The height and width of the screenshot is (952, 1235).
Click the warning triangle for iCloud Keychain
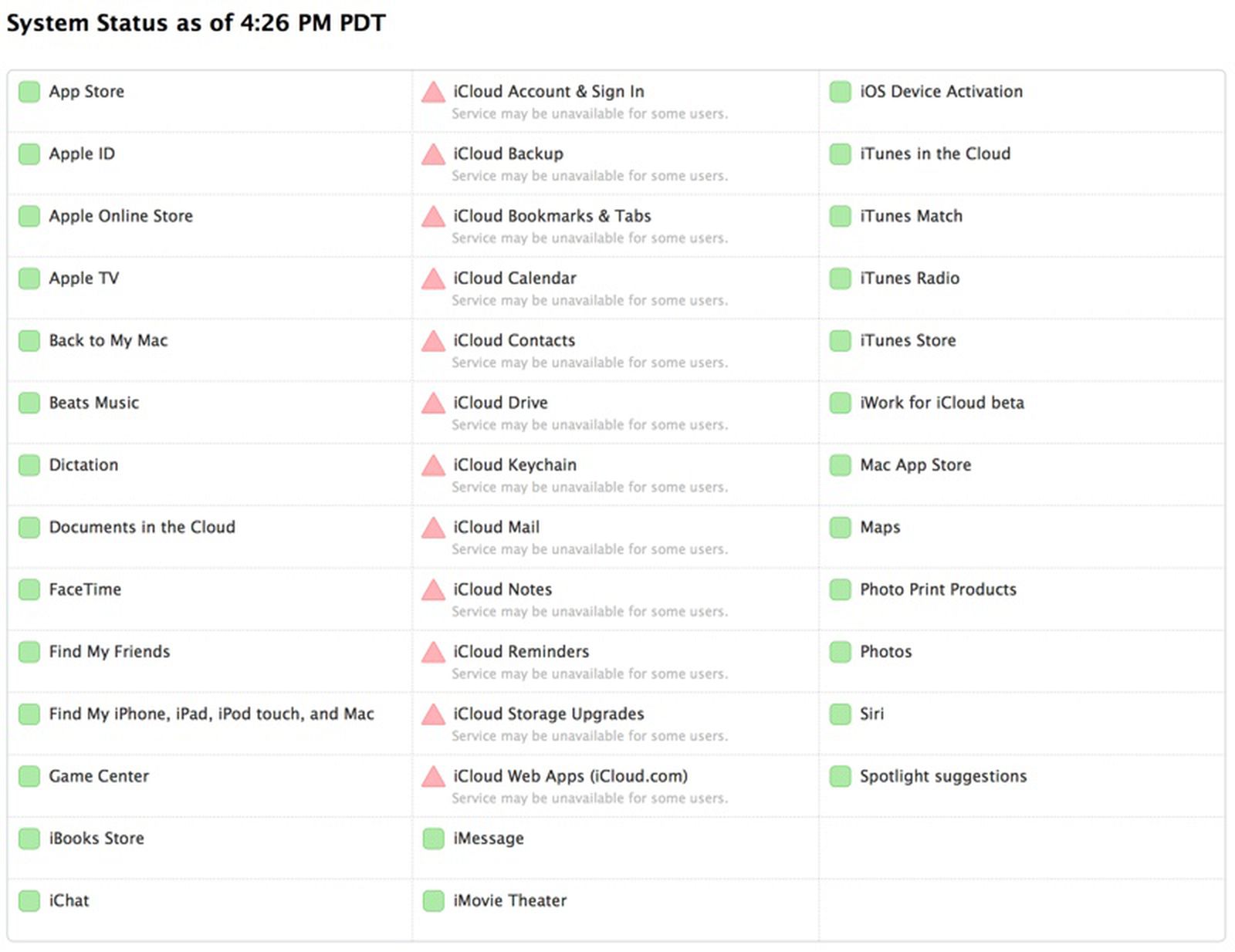coord(433,466)
